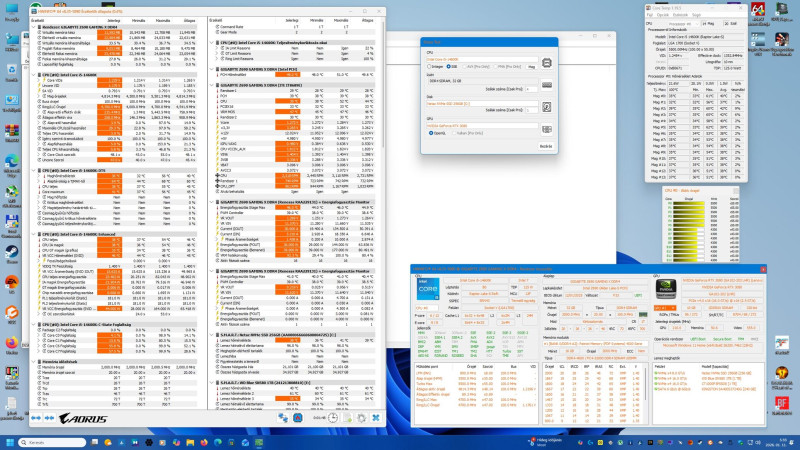This screenshot has width=800, height=450.
Task: Open the Microsoft Edge desktop shortcut
Action: pos(11,165)
